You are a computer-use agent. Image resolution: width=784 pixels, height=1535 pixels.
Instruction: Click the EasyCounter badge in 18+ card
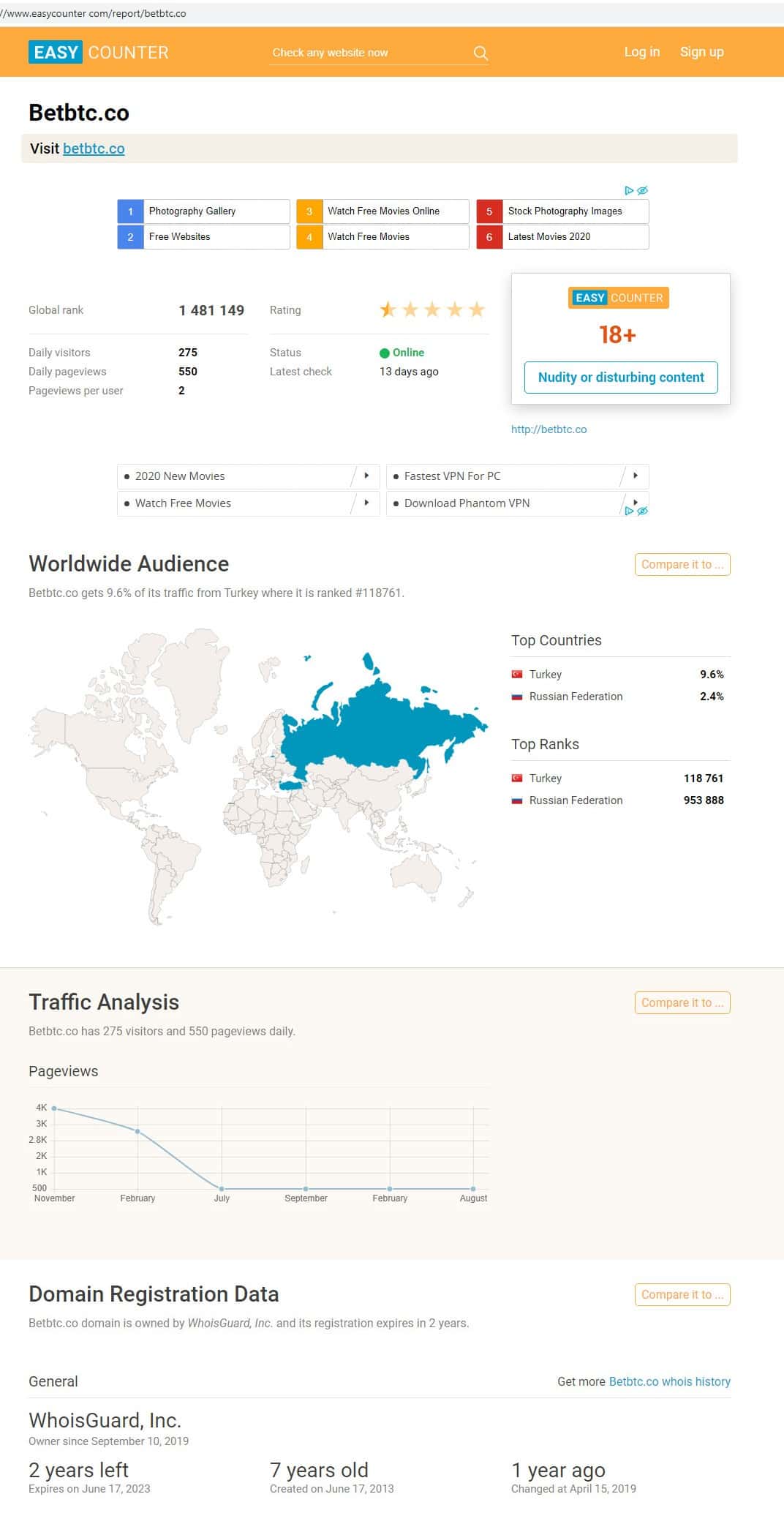click(619, 298)
